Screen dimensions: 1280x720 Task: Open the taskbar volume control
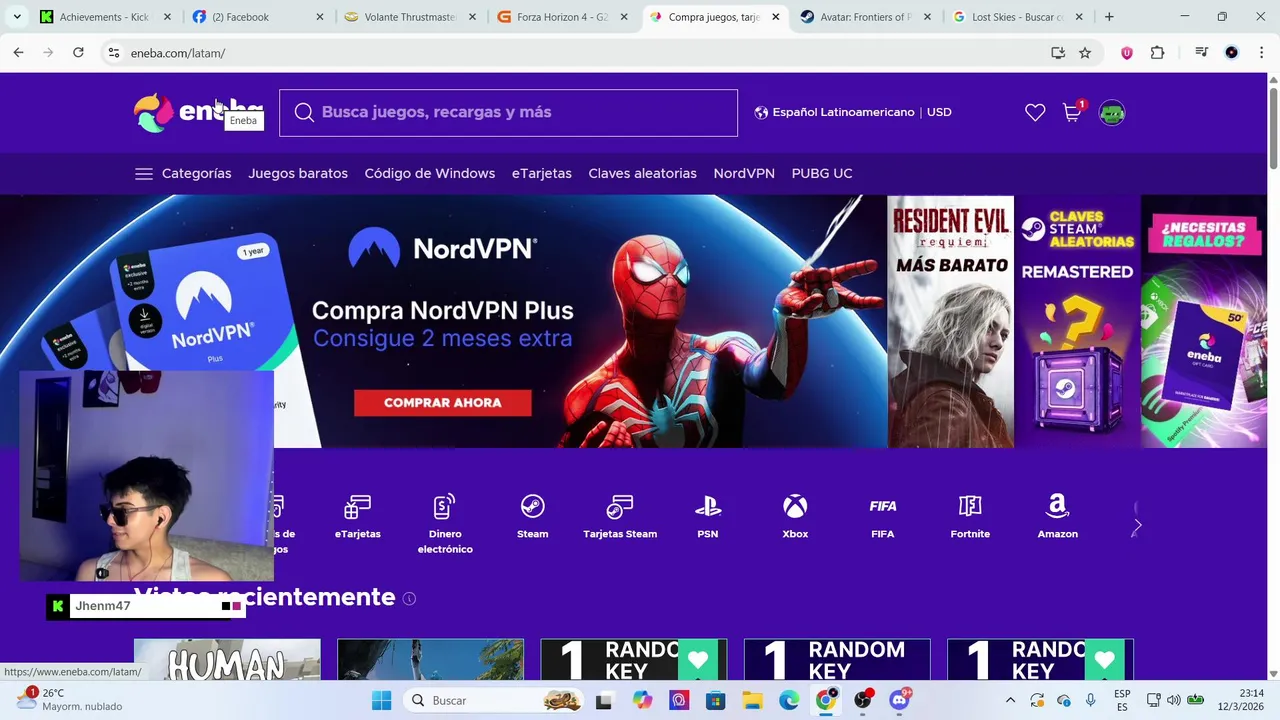coord(1173,700)
